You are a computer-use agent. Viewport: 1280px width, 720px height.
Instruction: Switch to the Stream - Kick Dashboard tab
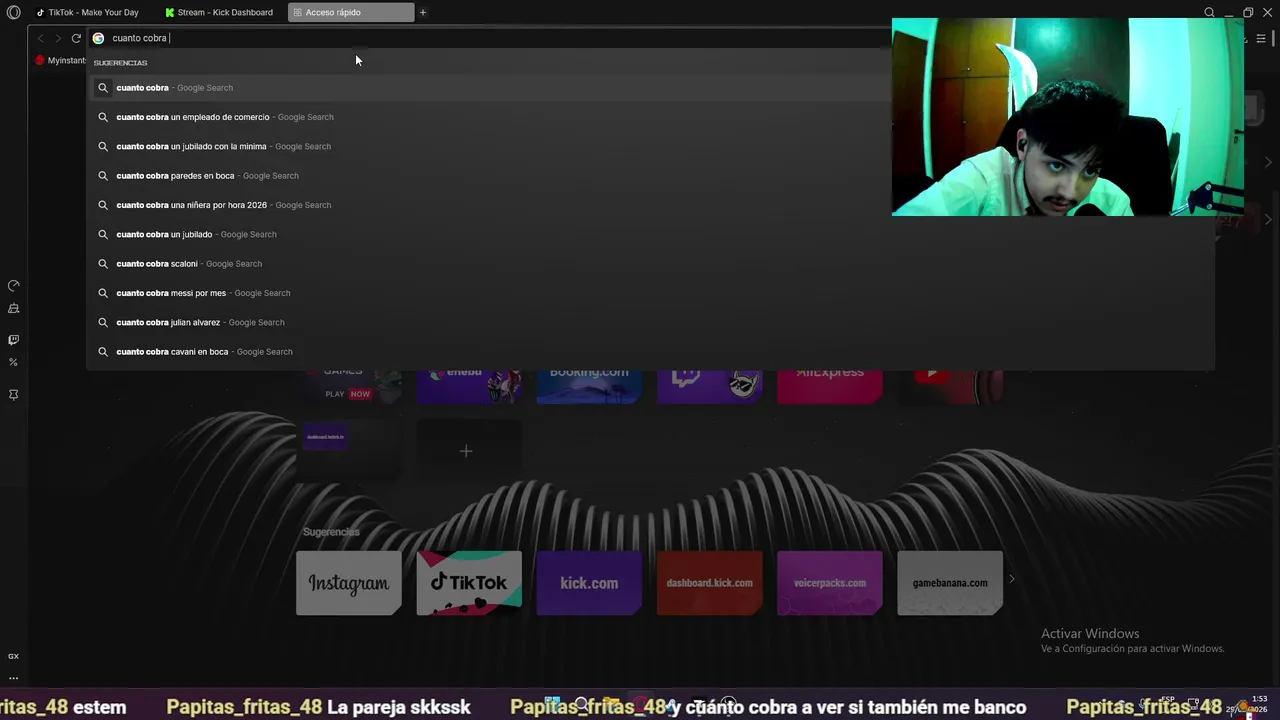tap(222, 12)
